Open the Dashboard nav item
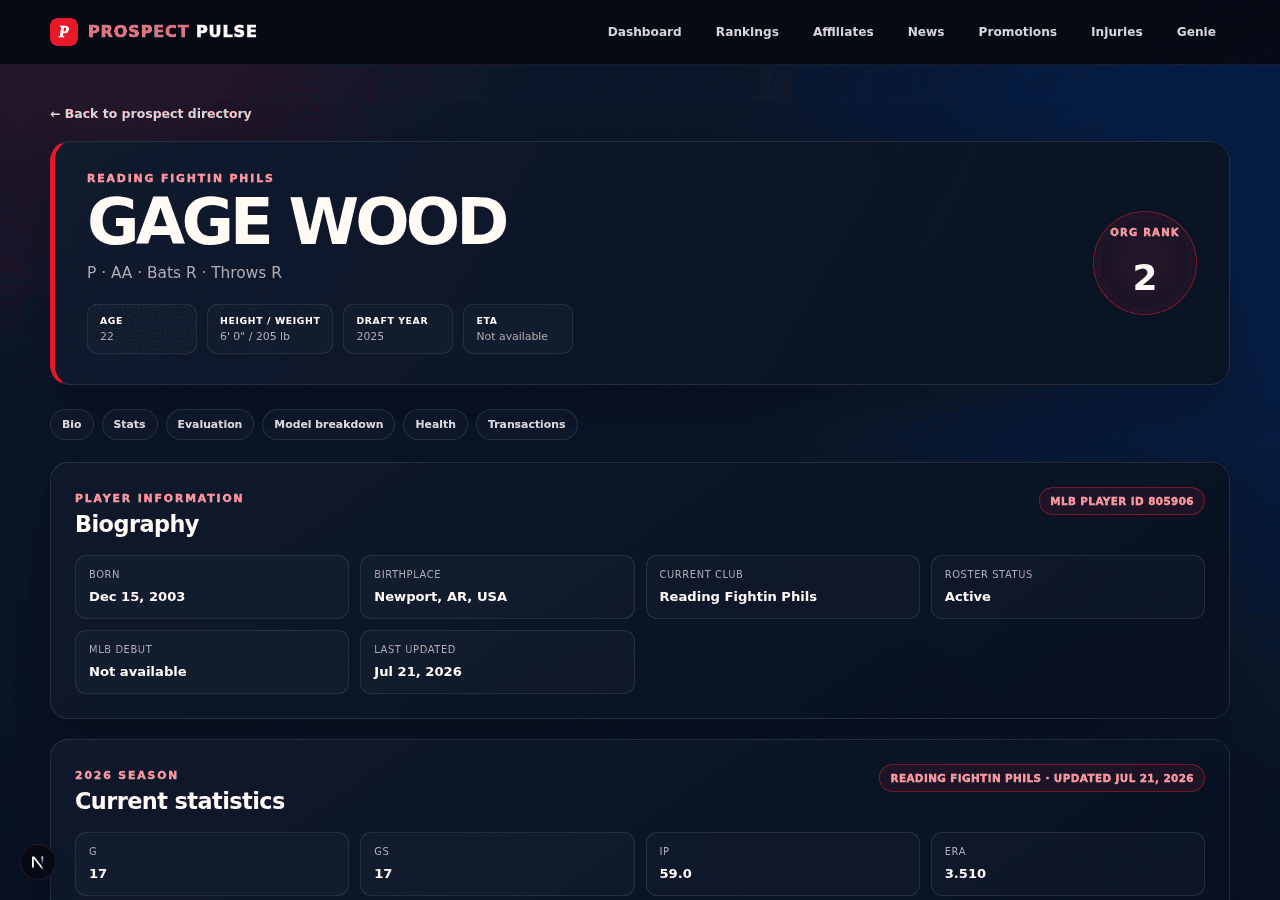The height and width of the screenshot is (900, 1280). click(645, 32)
